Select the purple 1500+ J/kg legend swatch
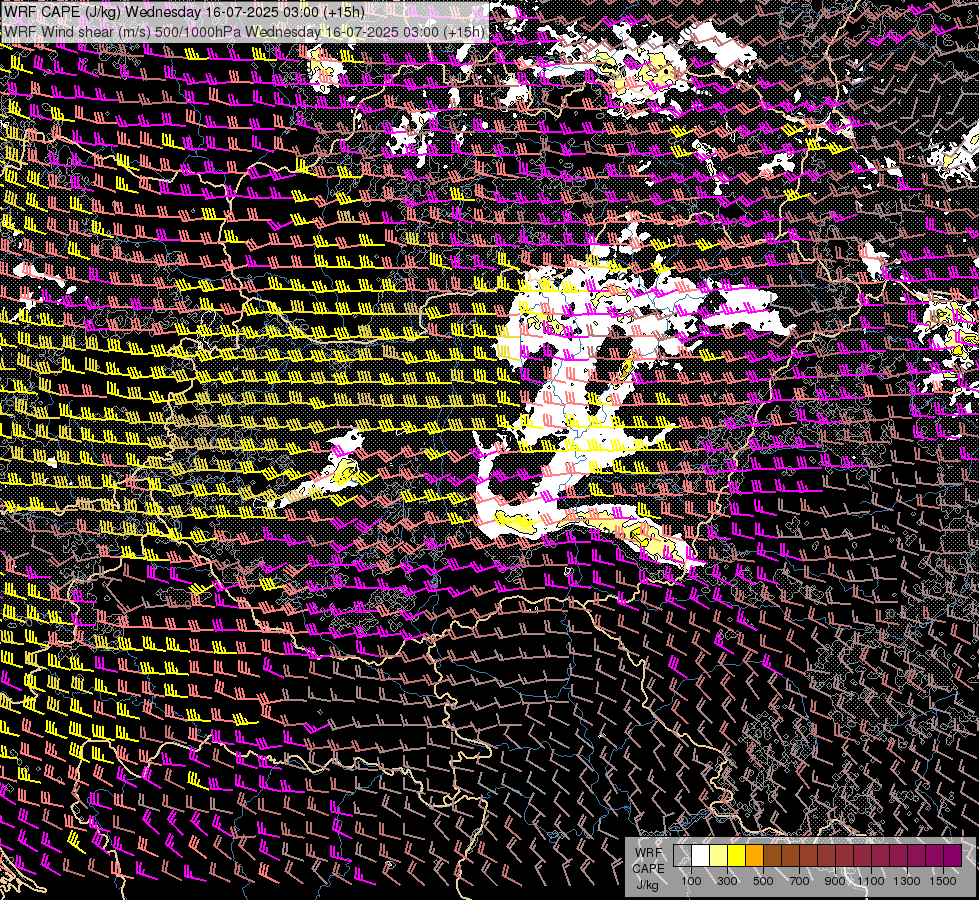The height and width of the screenshot is (900, 979). tap(953, 856)
